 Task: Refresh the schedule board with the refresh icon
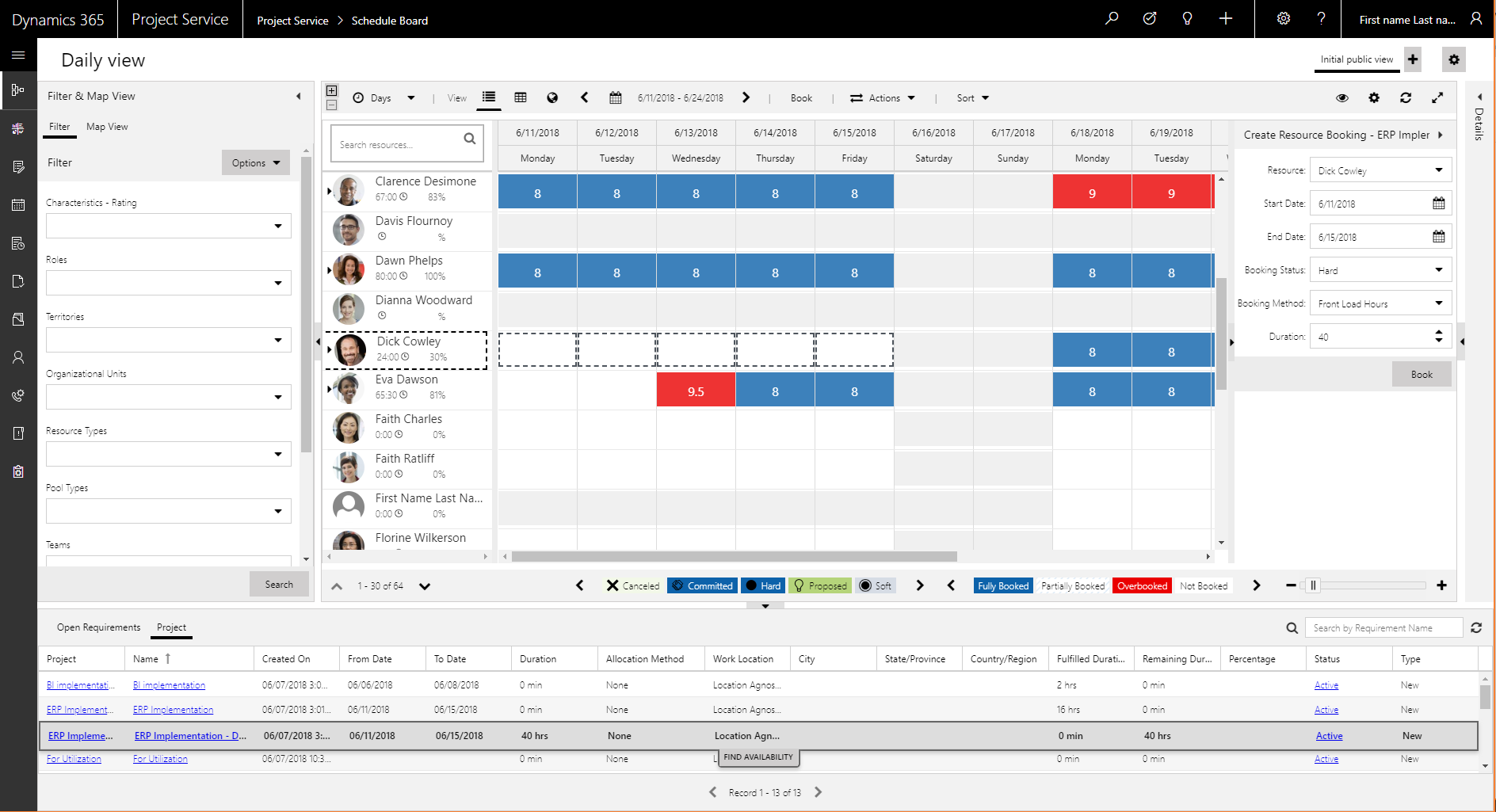coord(1406,97)
